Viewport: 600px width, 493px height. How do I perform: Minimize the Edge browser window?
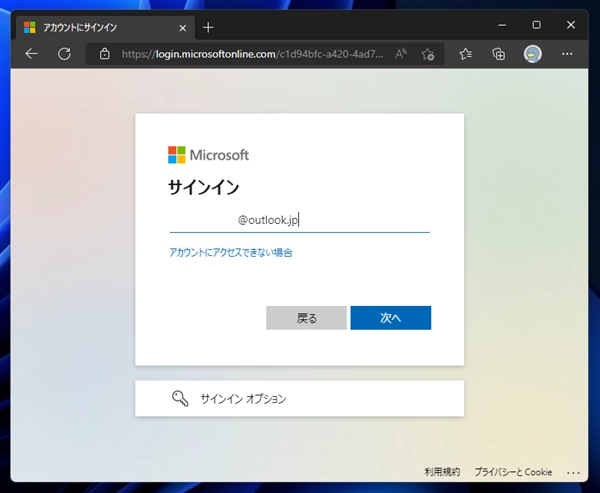tap(502, 25)
